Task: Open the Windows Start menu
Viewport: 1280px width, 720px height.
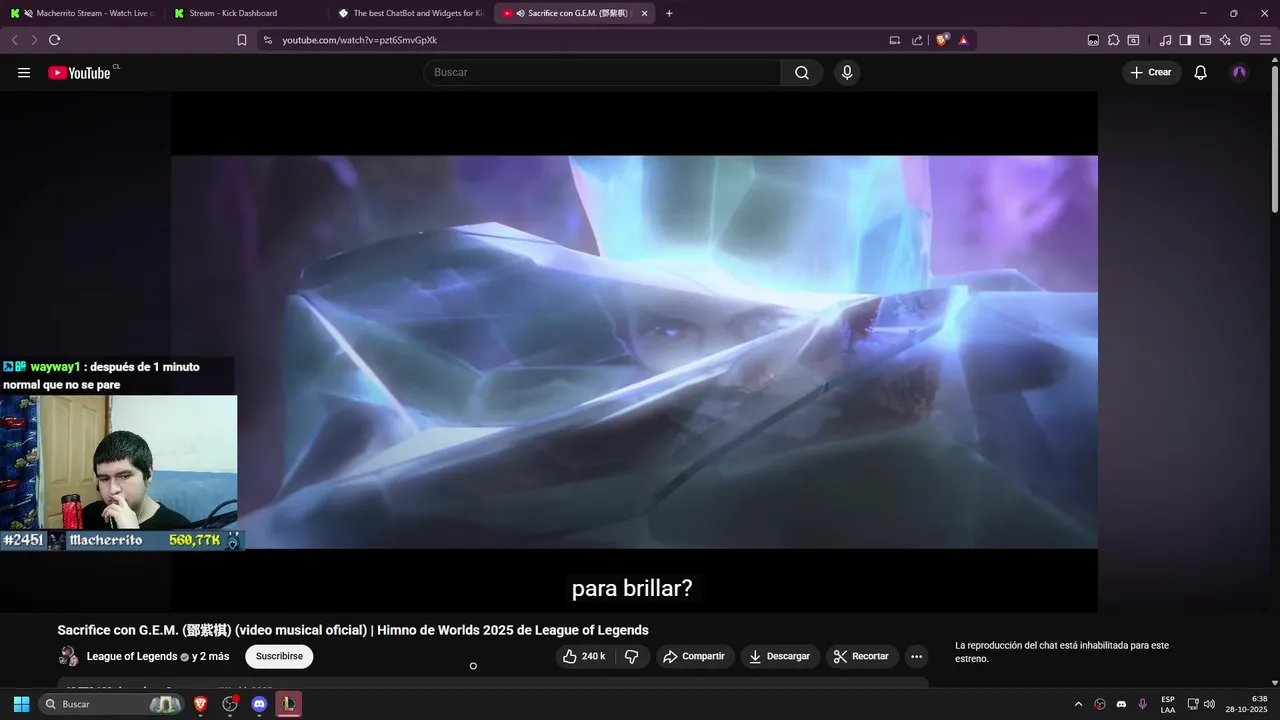Action: pyautogui.click(x=21, y=704)
